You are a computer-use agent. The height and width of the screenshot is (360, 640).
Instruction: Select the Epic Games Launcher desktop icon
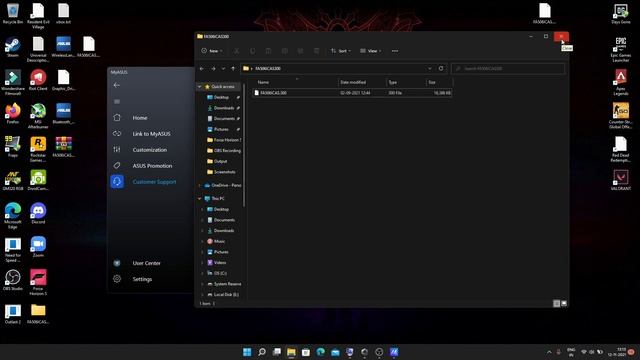coord(620,49)
